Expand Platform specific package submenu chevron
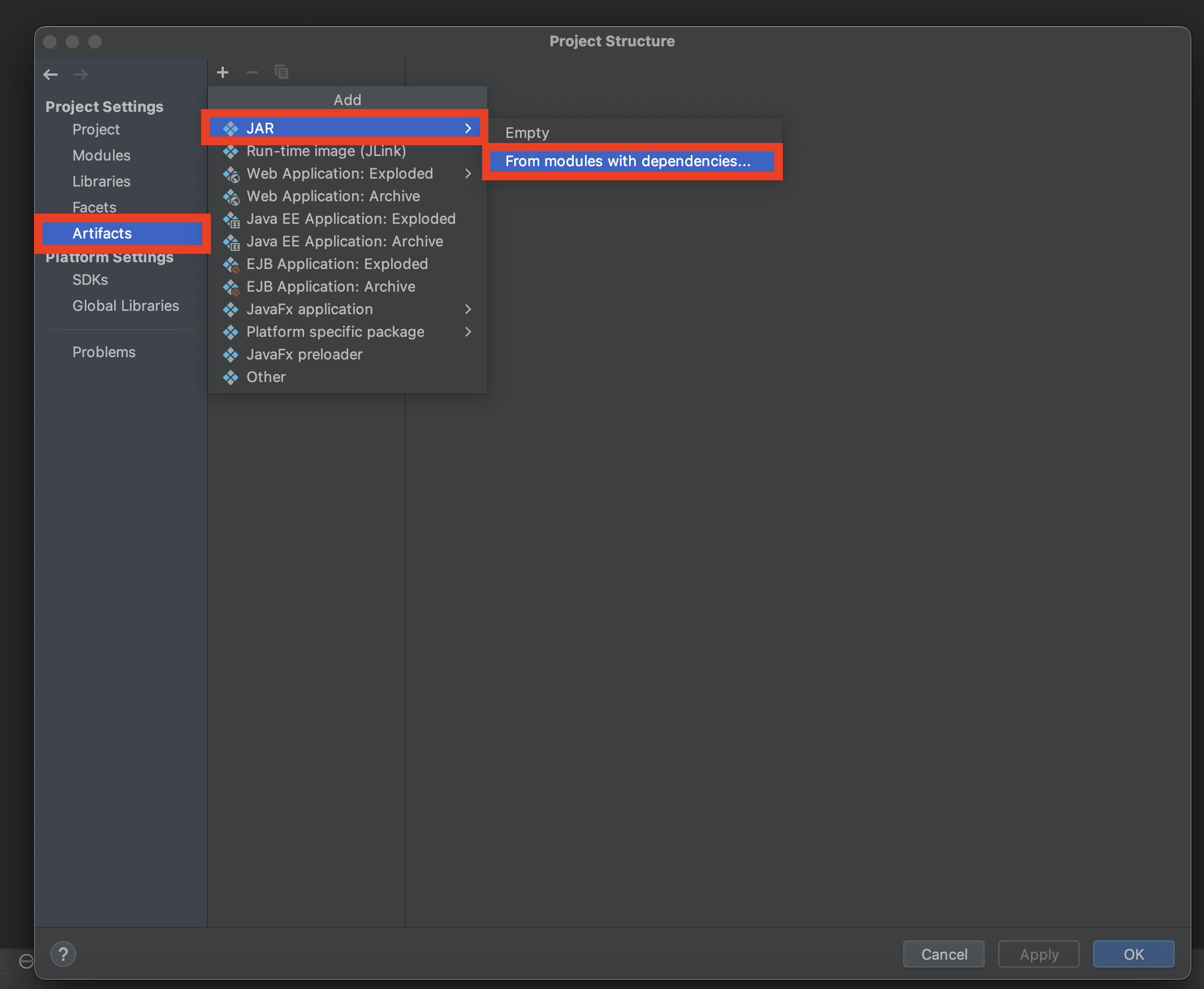1204x989 pixels. pyautogui.click(x=468, y=332)
